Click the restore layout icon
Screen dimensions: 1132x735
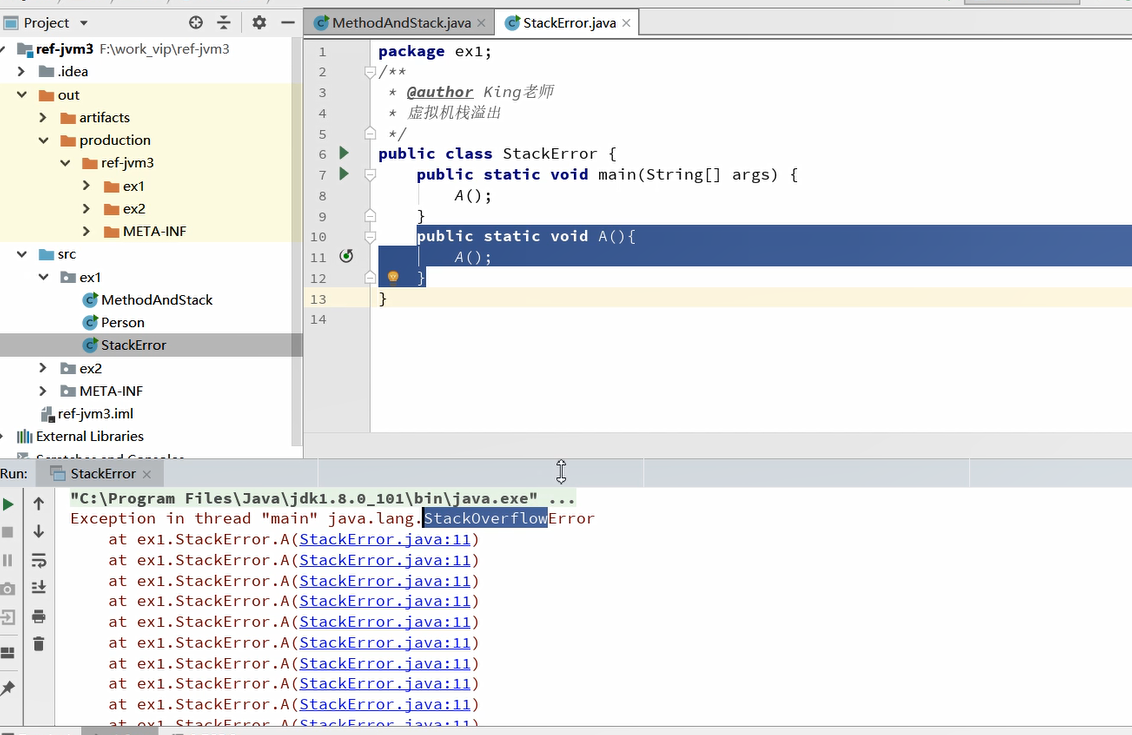tap(8, 653)
